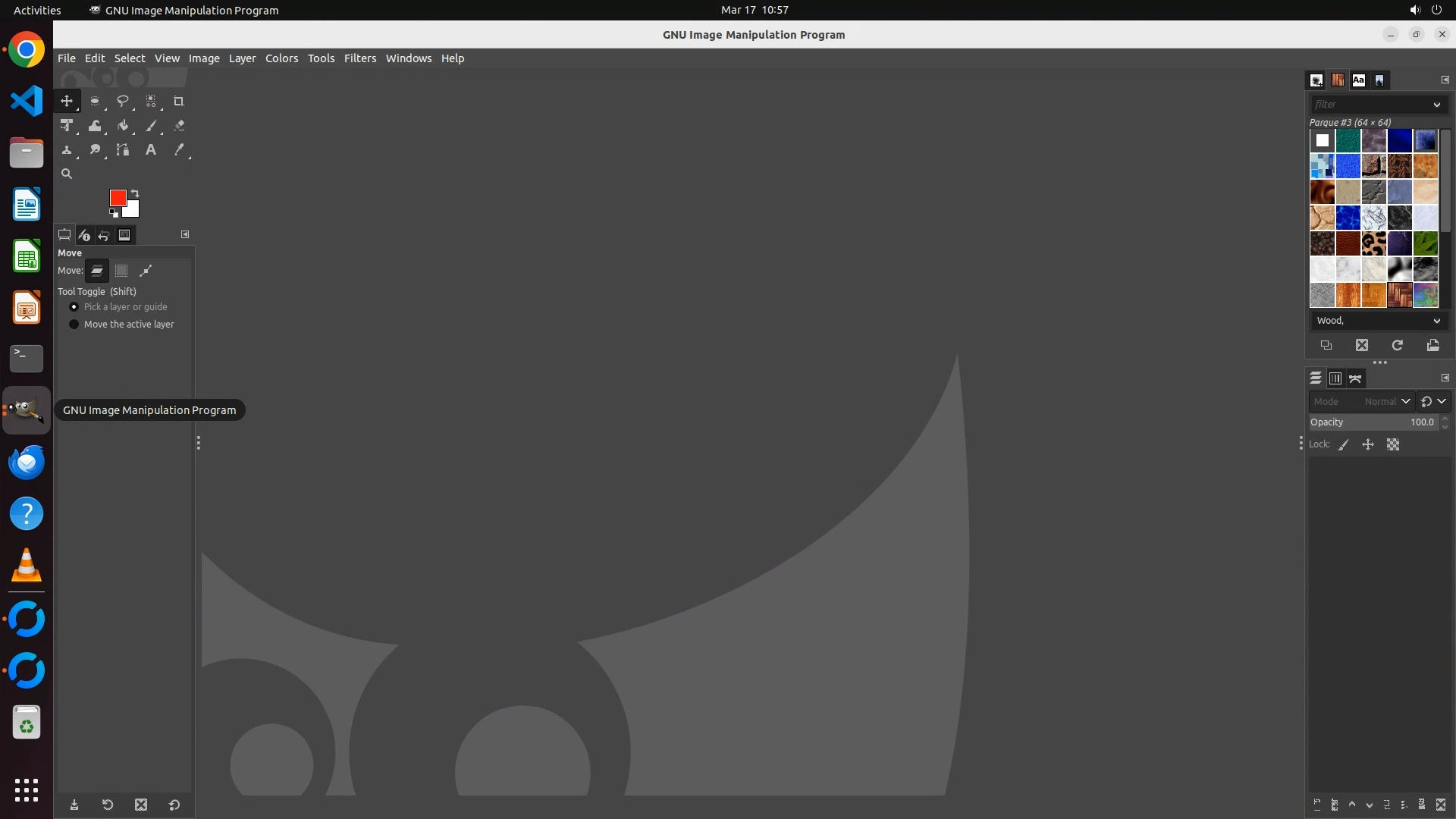Choose the Bucket Fill tool

[x=123, y=126]
